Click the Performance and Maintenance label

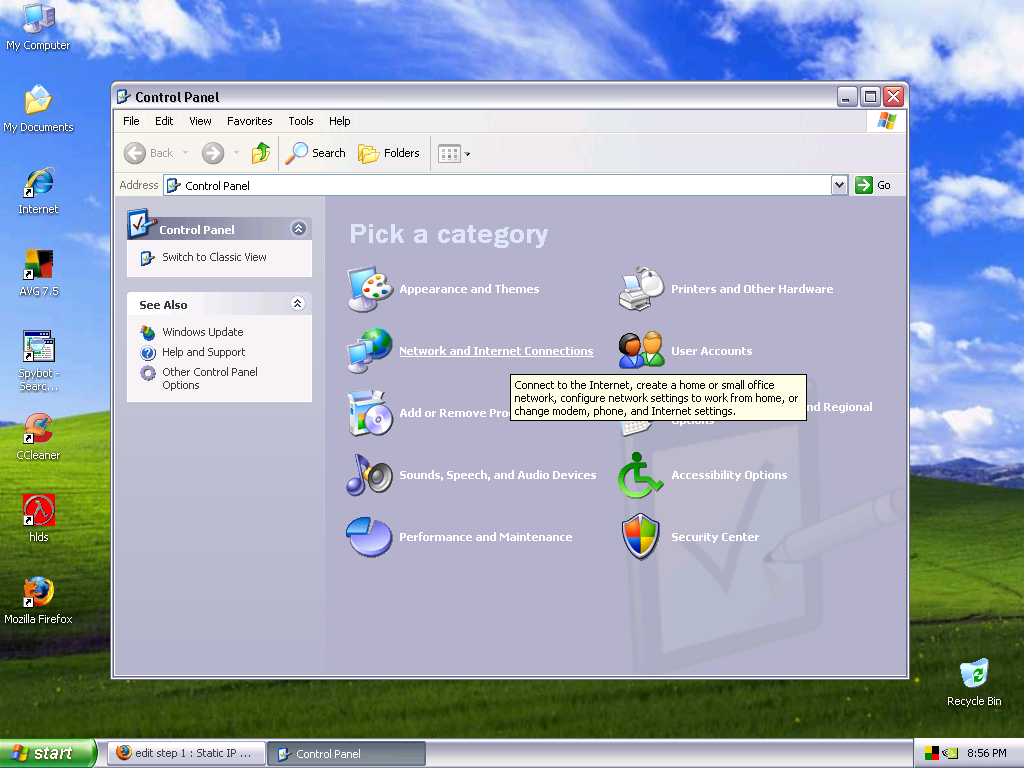[x=485, y=537]
